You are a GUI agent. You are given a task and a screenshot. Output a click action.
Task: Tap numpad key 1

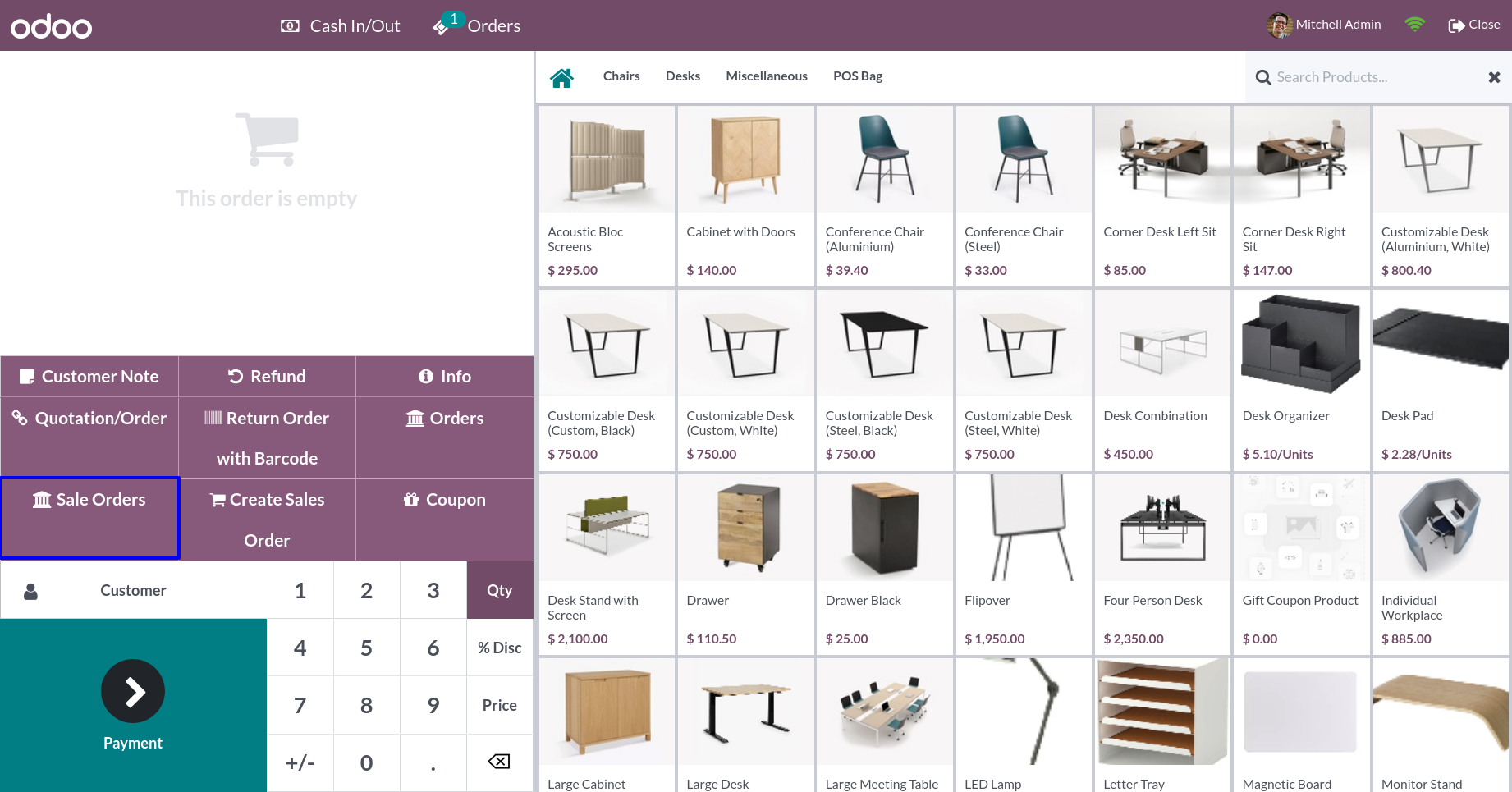pyautogui.click(x=300, y=590)
